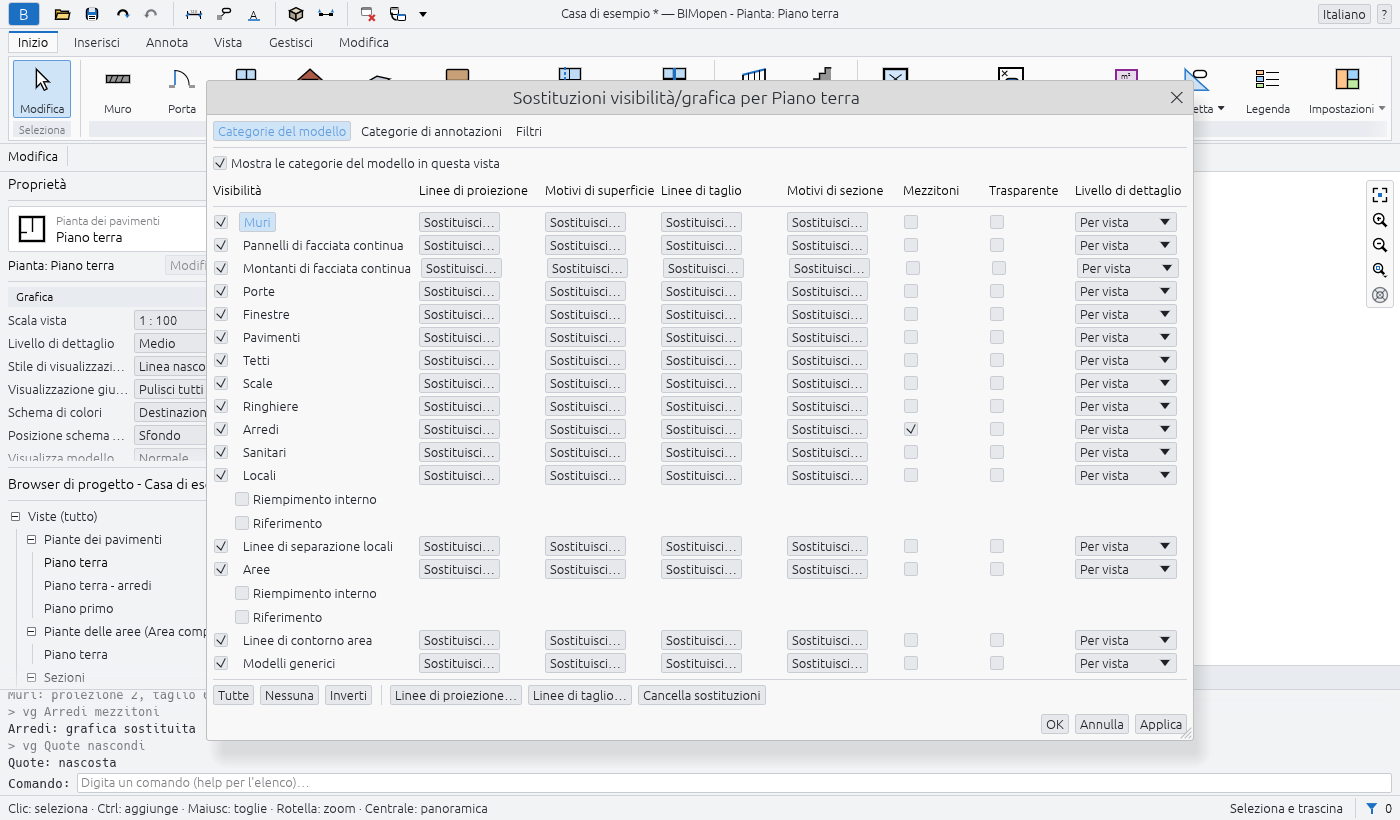This screenshot has width=1400, height=820.
Task: Close inactive windows via the red X icon
Action: (x=368, y=14)
